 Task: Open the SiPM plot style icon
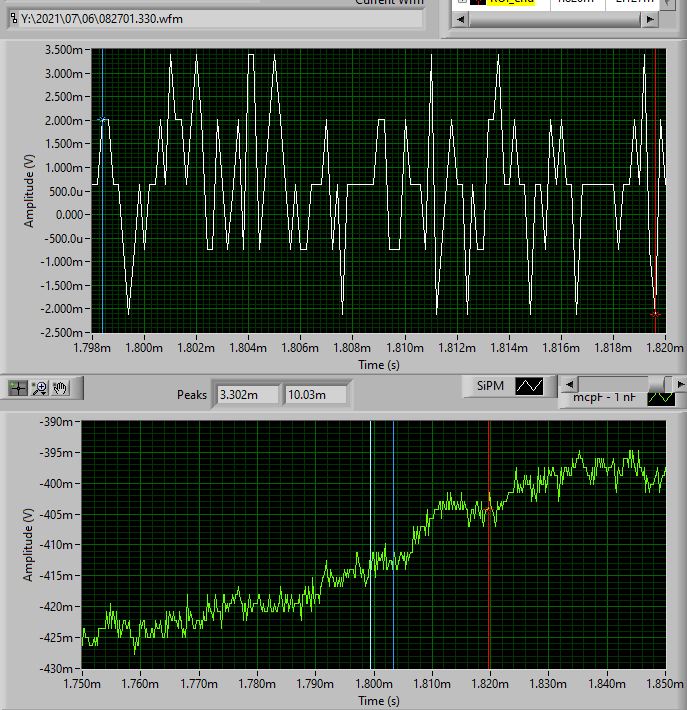529,386
